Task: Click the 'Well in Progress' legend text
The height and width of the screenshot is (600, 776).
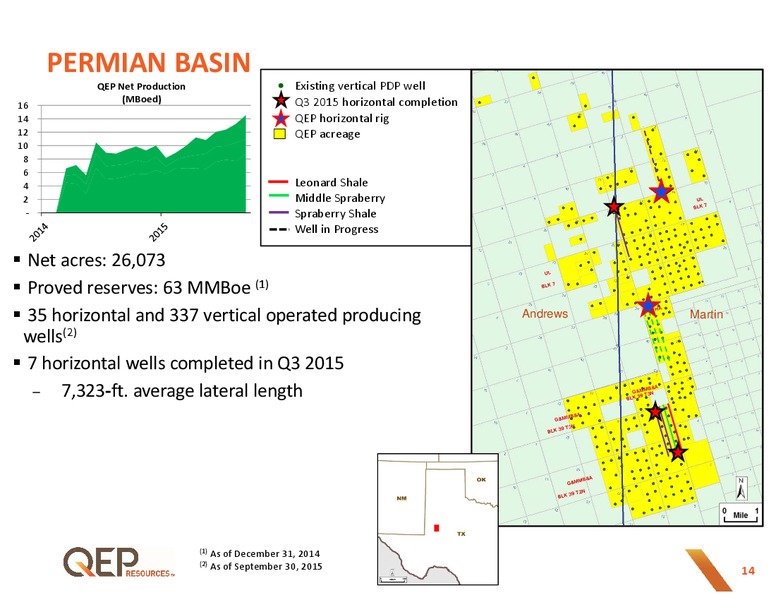Action: coord(337,229)
